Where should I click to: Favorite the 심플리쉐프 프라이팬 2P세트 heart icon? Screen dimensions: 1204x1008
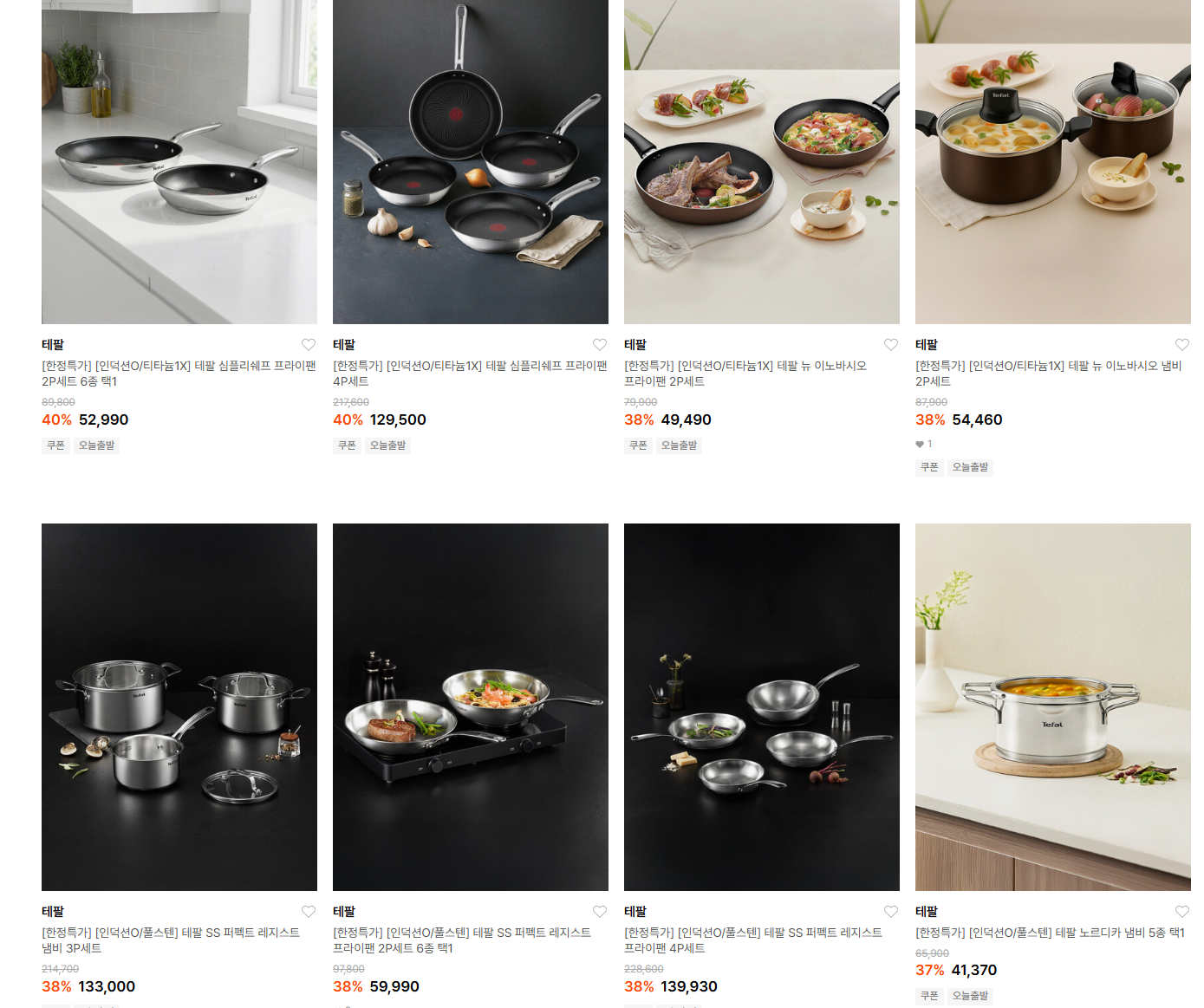309,345
